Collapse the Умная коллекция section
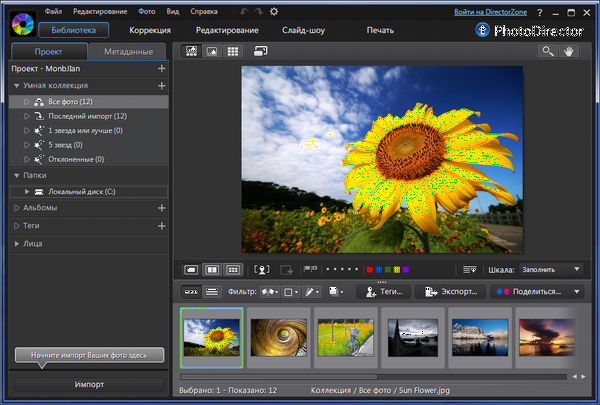Viewport: 600px width, 405px height. (17, 86)
